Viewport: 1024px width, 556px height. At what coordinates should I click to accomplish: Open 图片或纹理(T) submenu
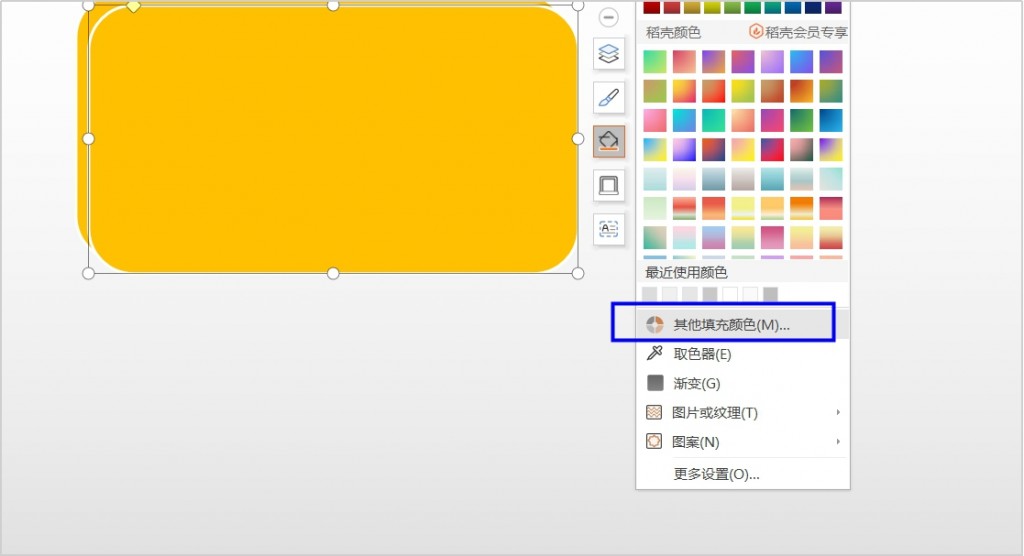tap(743, 413)
